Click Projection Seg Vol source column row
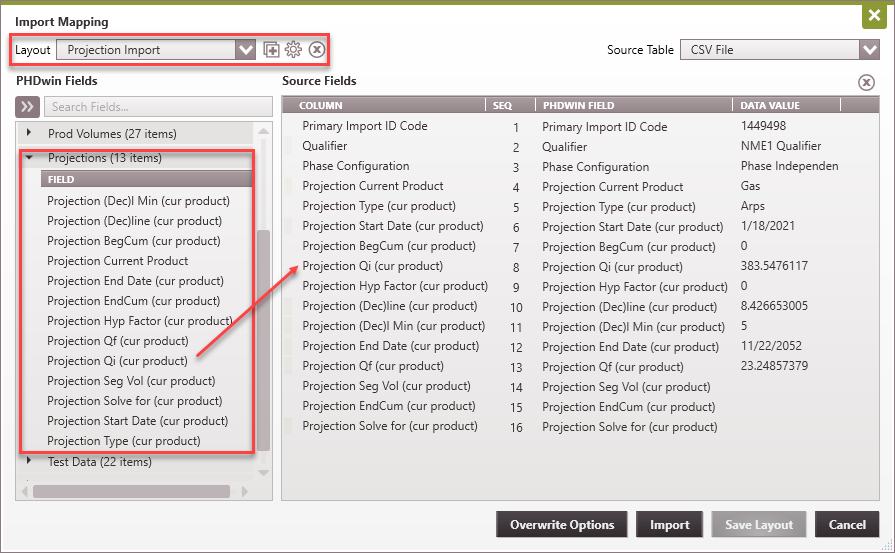 386,385
